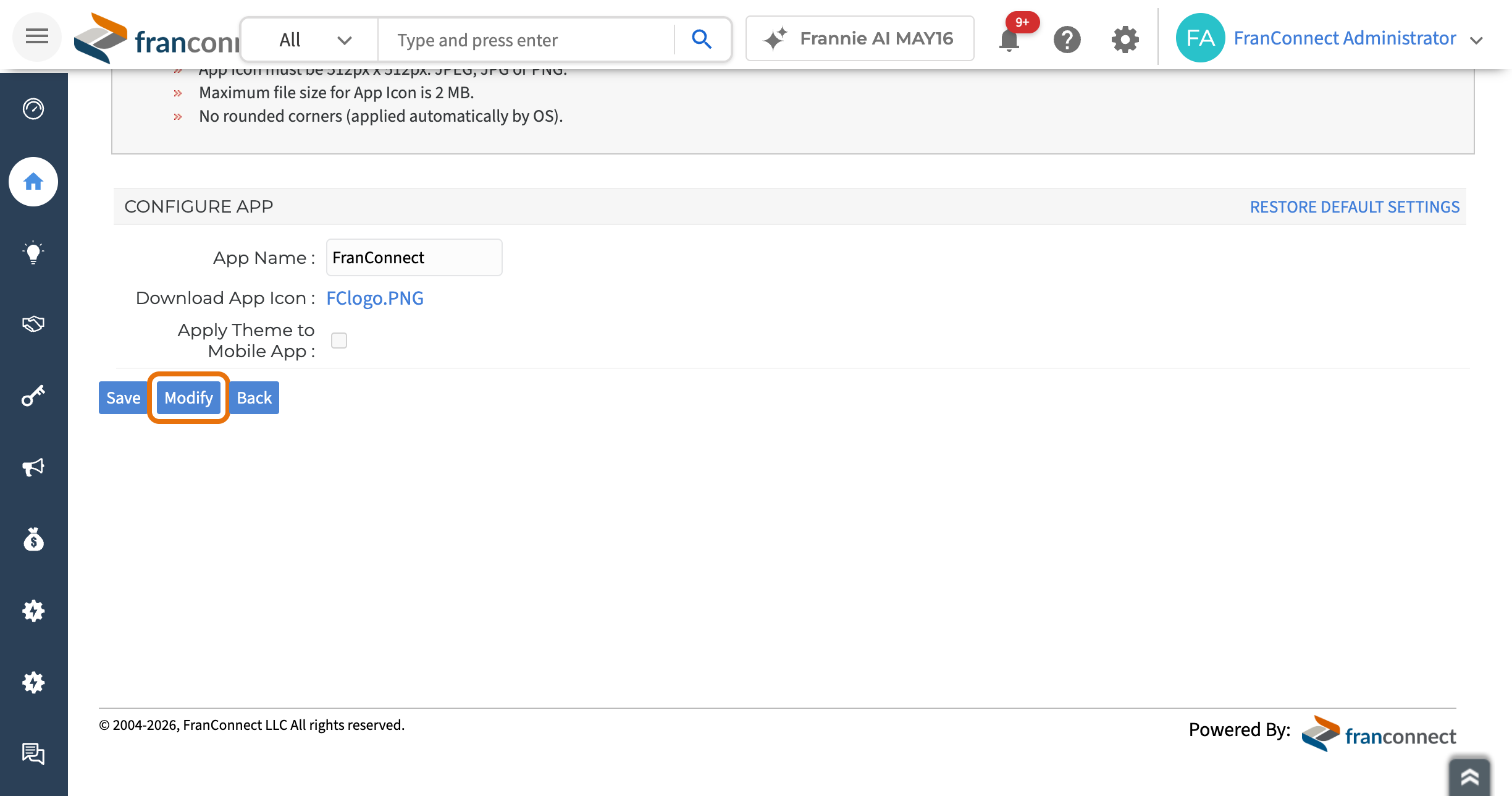Click the FranConnect logo
The image size is (1512, 796).
pos(156,39)
